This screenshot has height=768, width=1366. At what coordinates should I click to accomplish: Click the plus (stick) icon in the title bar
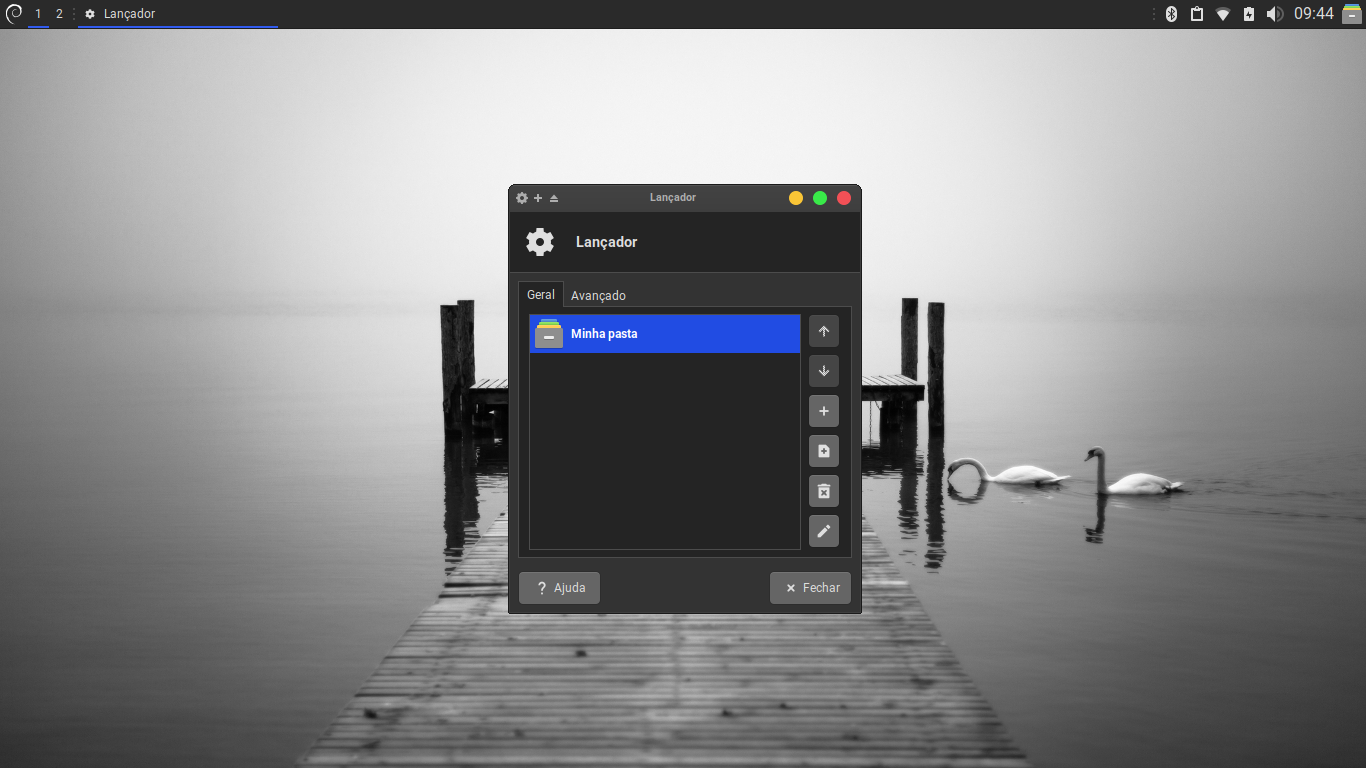[x=538, y=198]
